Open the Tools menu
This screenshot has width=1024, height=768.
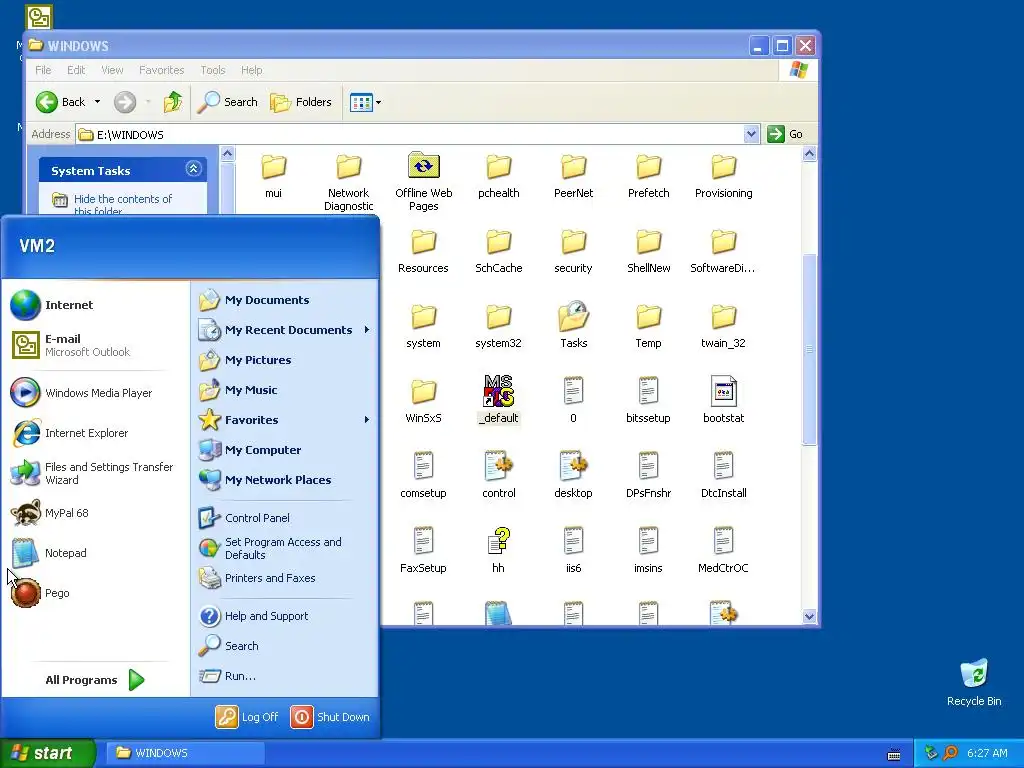click(213, 70)
